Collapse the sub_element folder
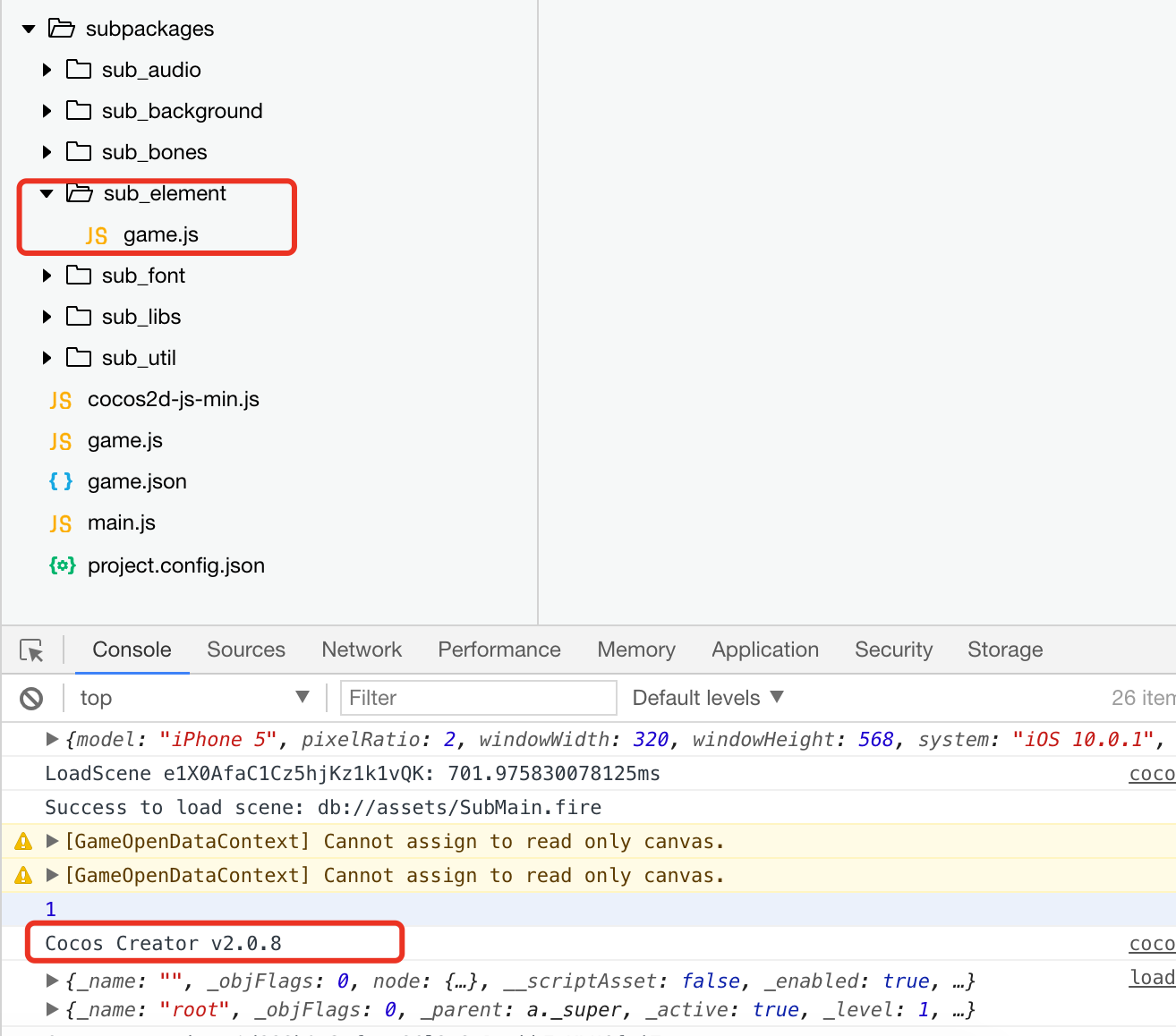Screen dimensions: 1176x1036 pos(47,193)
